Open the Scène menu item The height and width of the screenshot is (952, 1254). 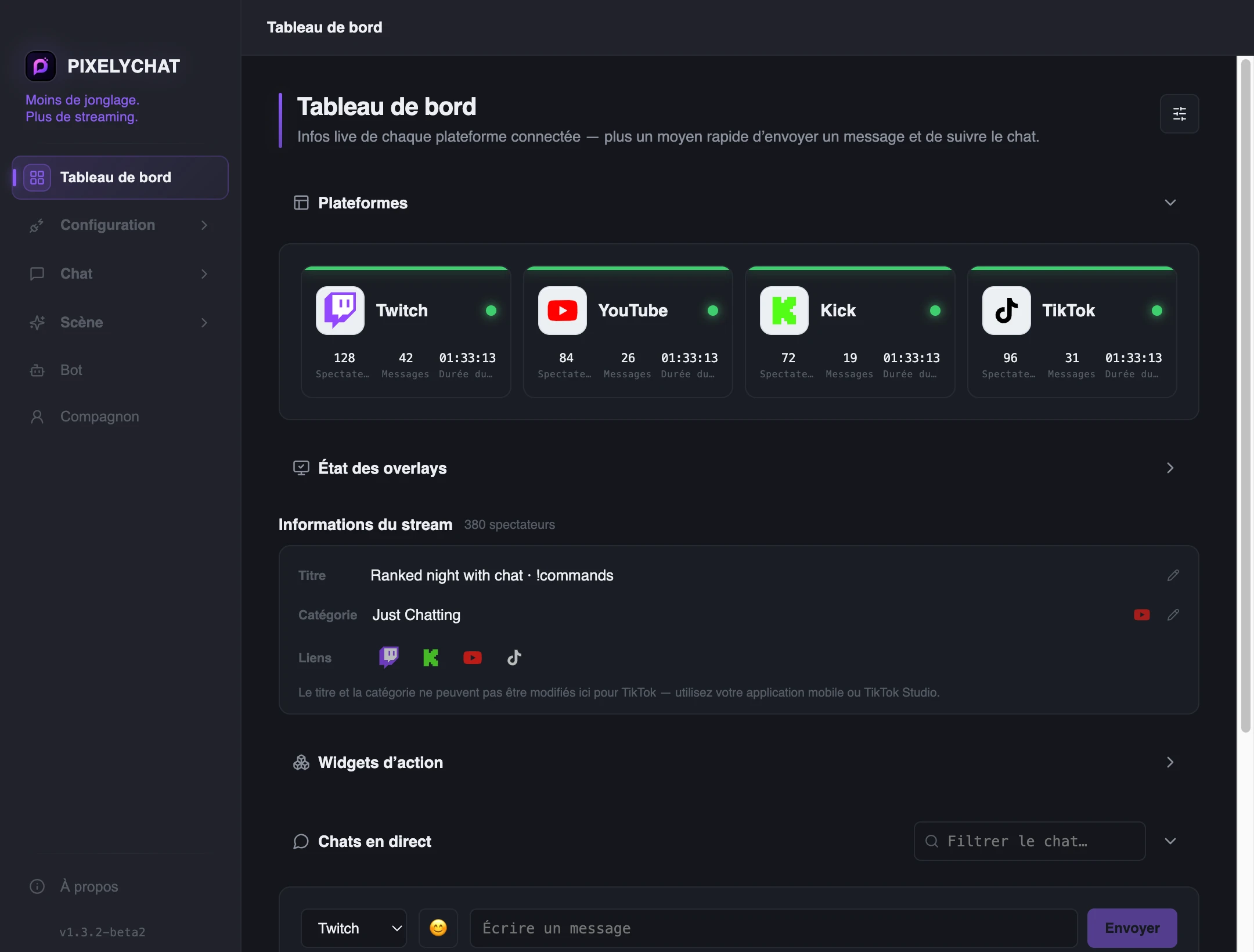(x=120, y=323)
